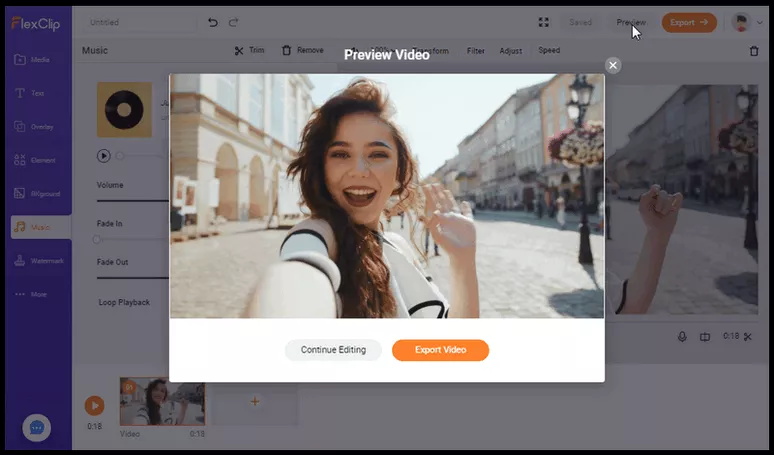Click the redo arrow icon
Image resolution: width=774 pixels, height=455 pixels.
233,22
